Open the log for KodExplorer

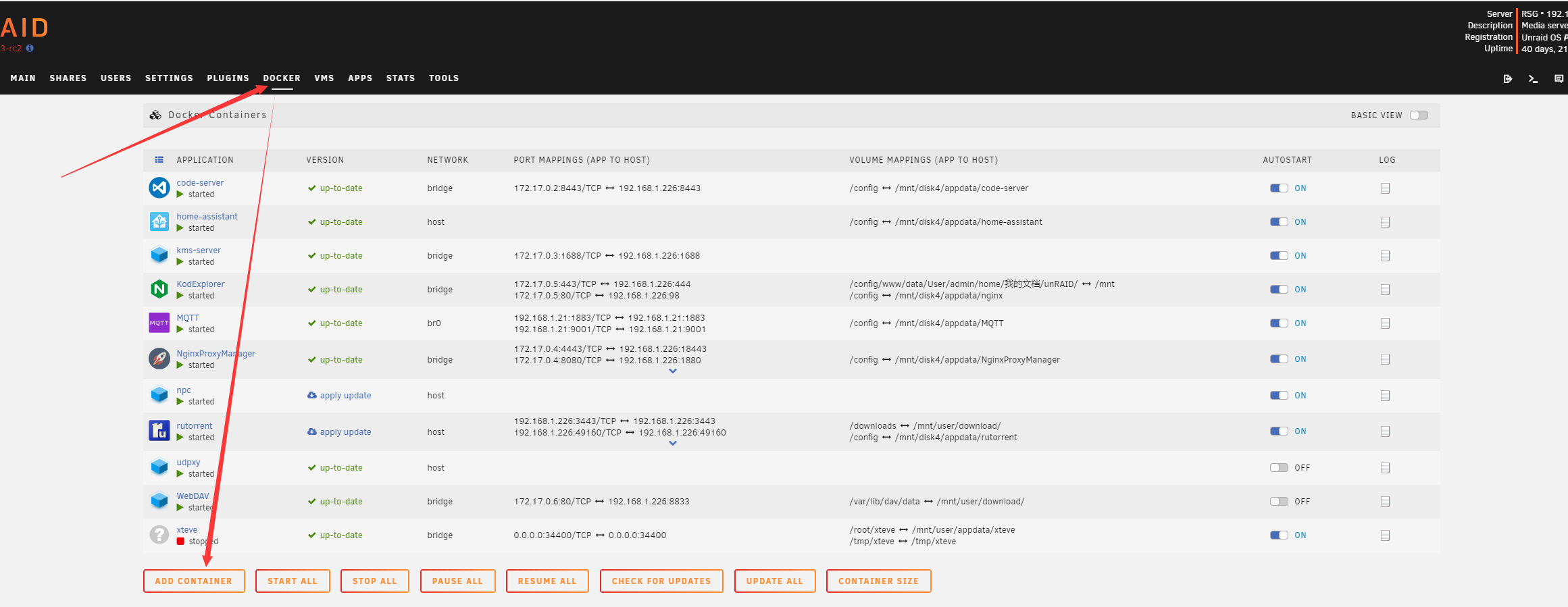click(1385, 290)
